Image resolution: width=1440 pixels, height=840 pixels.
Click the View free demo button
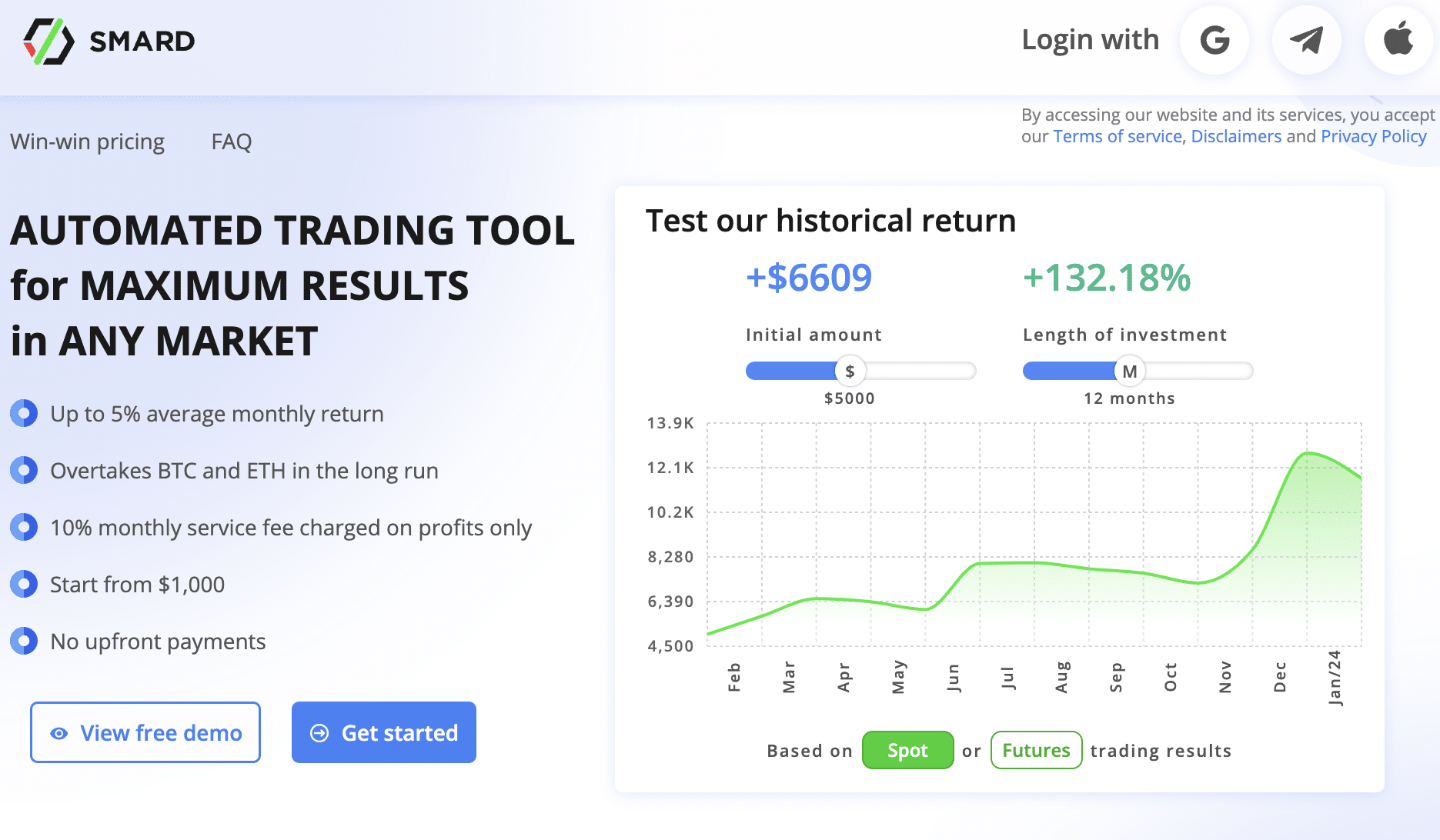145,732
